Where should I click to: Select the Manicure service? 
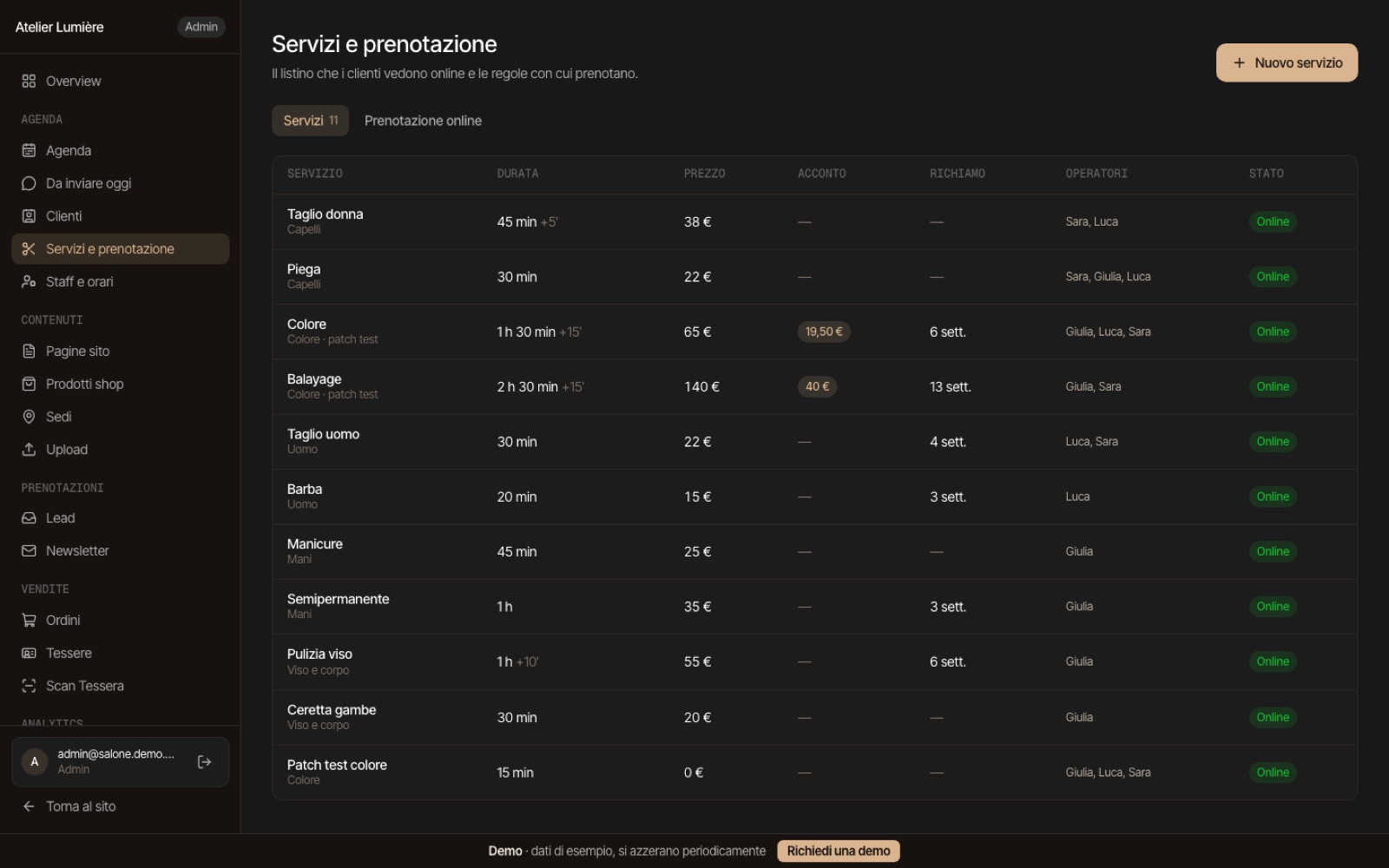(x=315, y=544)
